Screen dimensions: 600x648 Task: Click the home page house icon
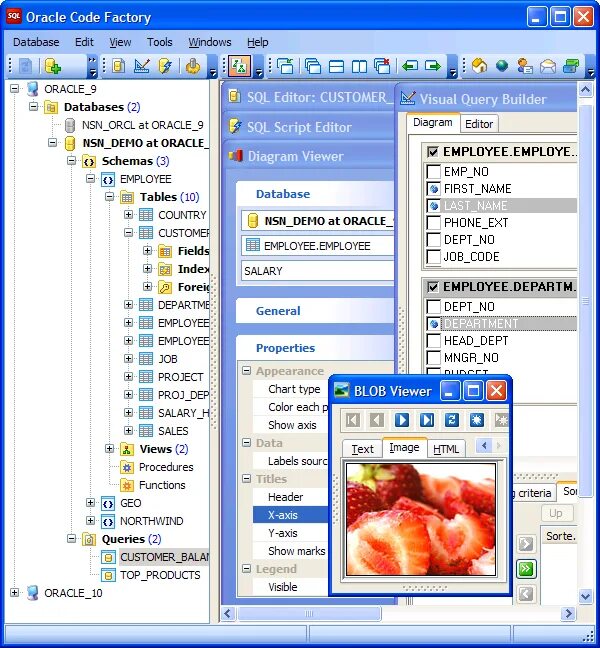(479, 66)
